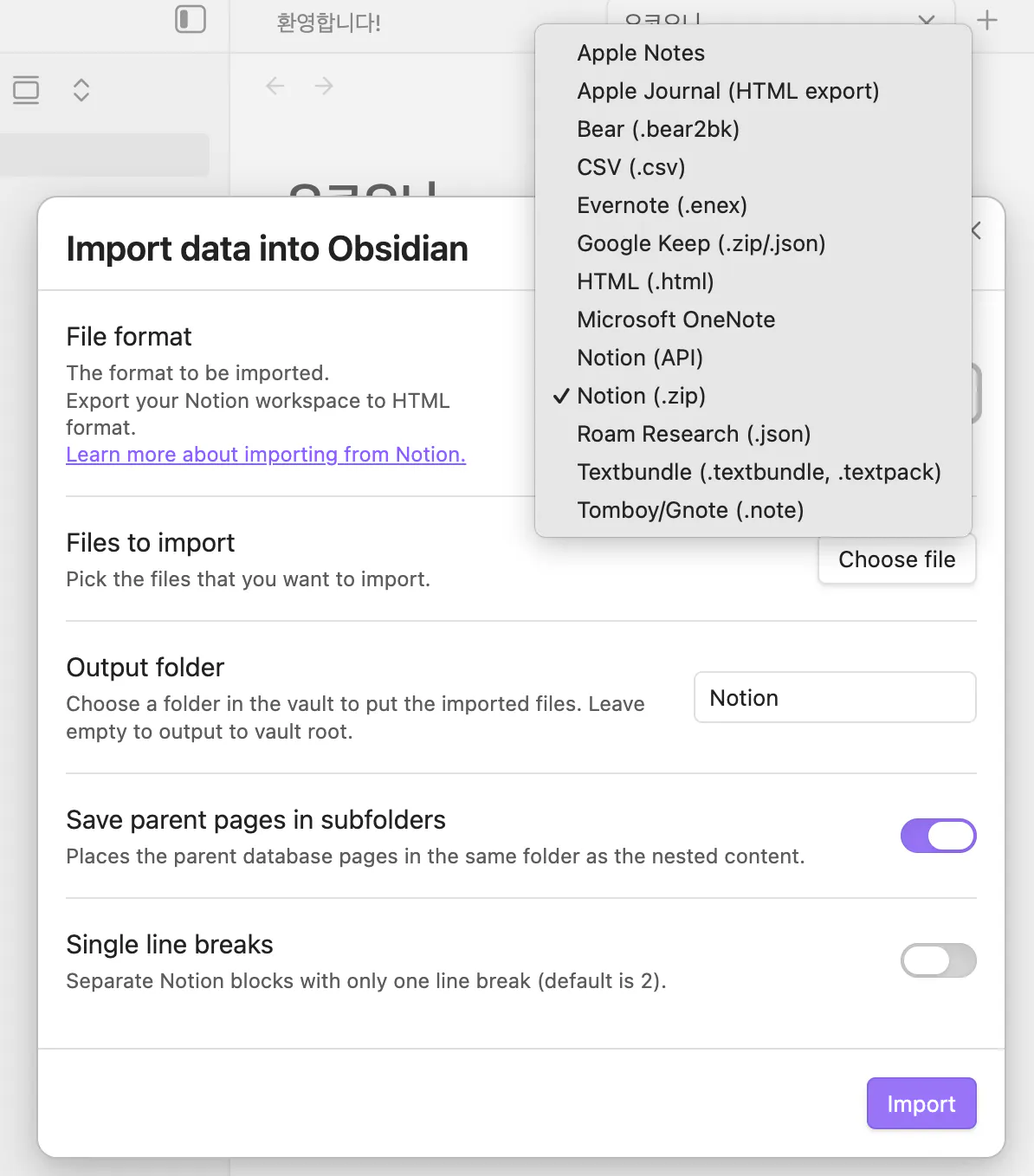This screenshot has width=1034, height=1176.
Task: Click the Output folder text field
Action: [835, 698]
